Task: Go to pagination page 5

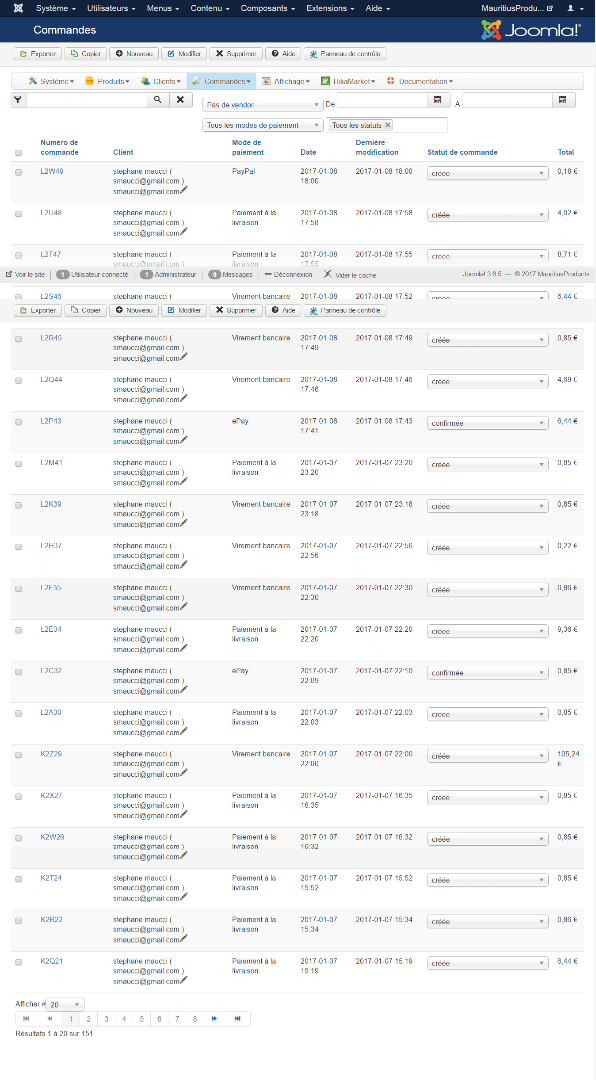Action: pyautogui.click(x=141, y=1019)
